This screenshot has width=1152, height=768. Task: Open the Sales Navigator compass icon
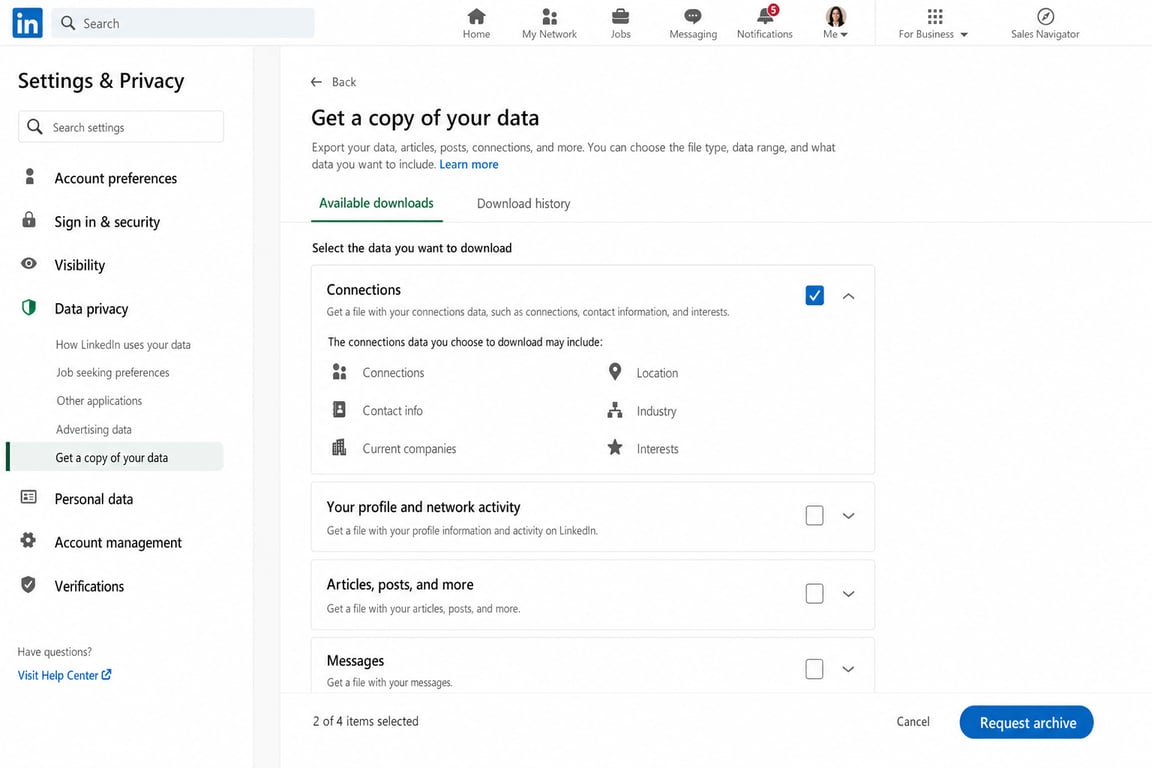1045,16
